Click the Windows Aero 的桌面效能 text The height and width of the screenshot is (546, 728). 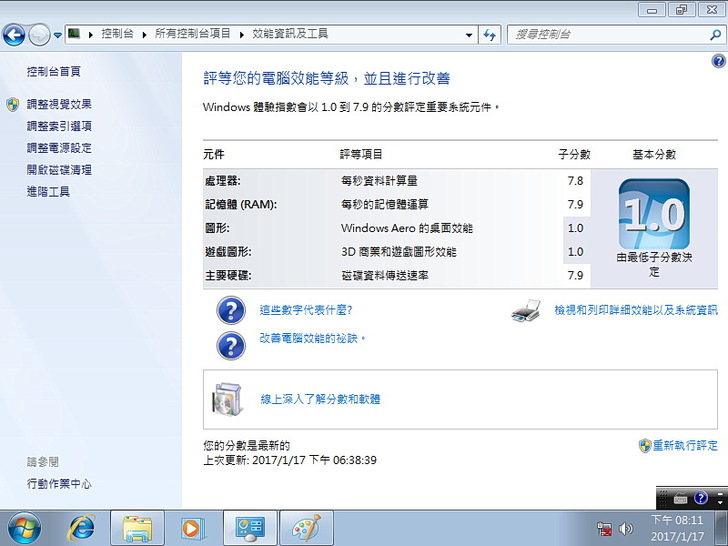pyautogui.click(x=407, y=228)
